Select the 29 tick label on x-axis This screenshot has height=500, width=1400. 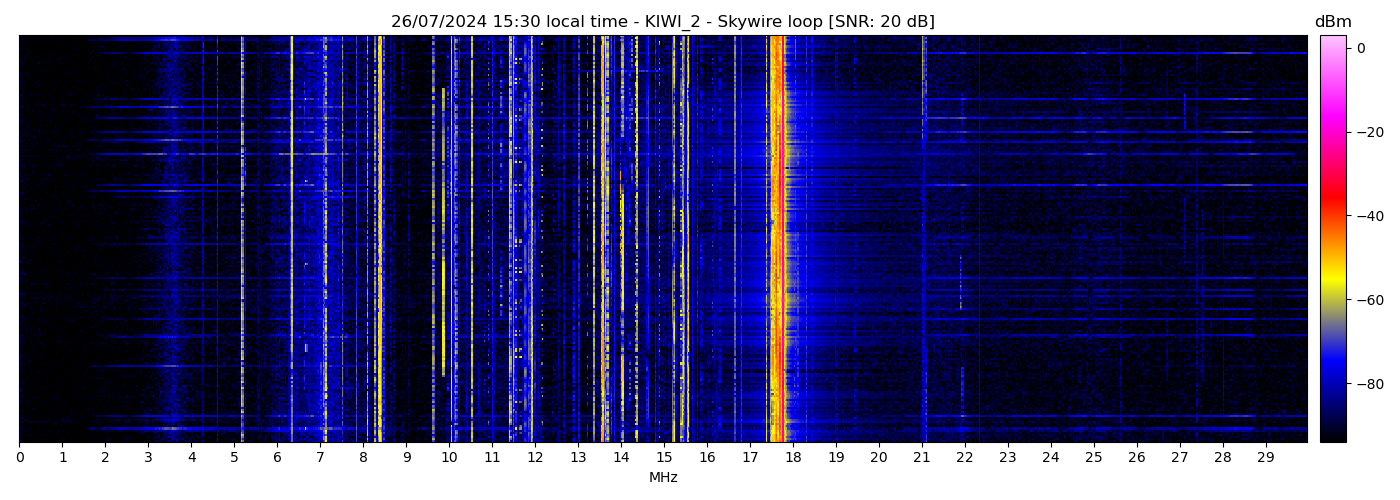point(1265,458)
